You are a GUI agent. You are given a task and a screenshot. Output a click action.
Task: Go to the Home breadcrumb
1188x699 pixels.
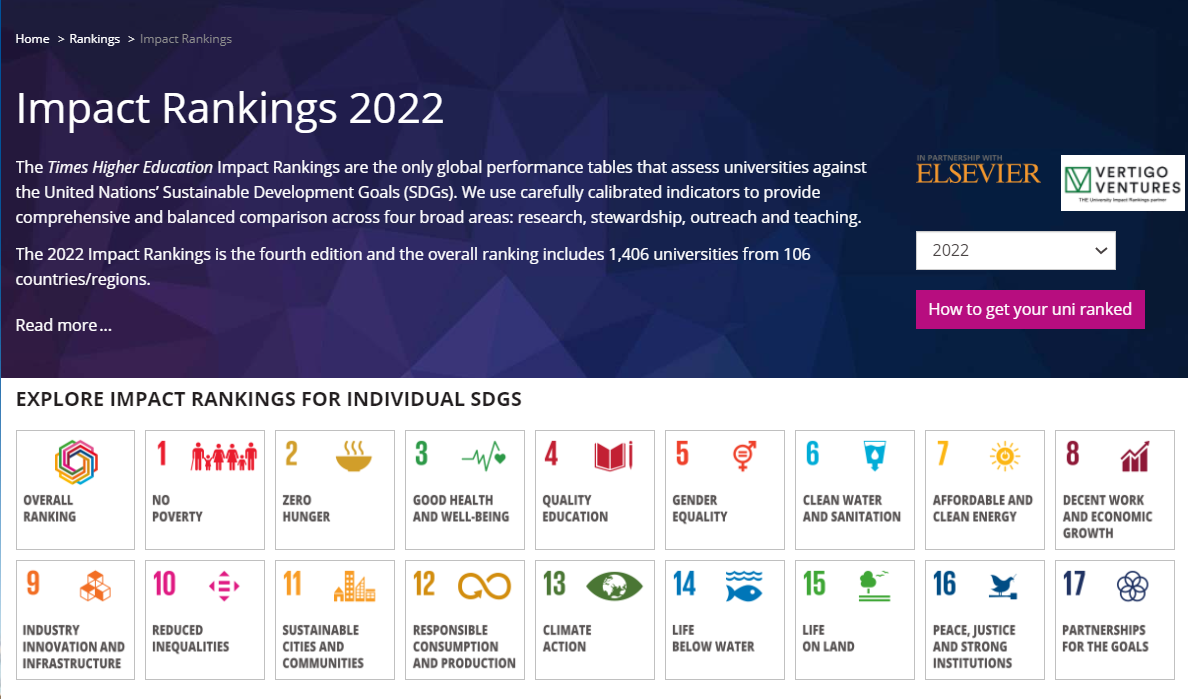(x=33, y=39)
